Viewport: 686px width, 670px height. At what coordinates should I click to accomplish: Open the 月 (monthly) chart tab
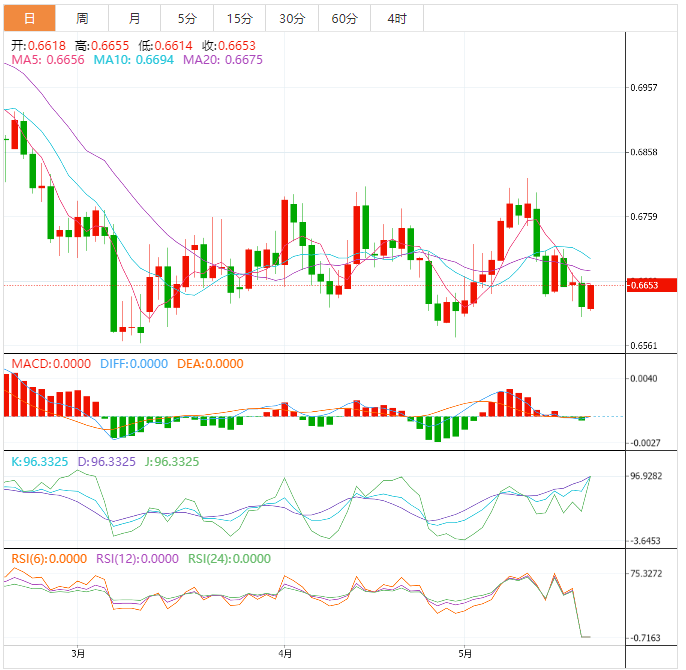(134, 18)
